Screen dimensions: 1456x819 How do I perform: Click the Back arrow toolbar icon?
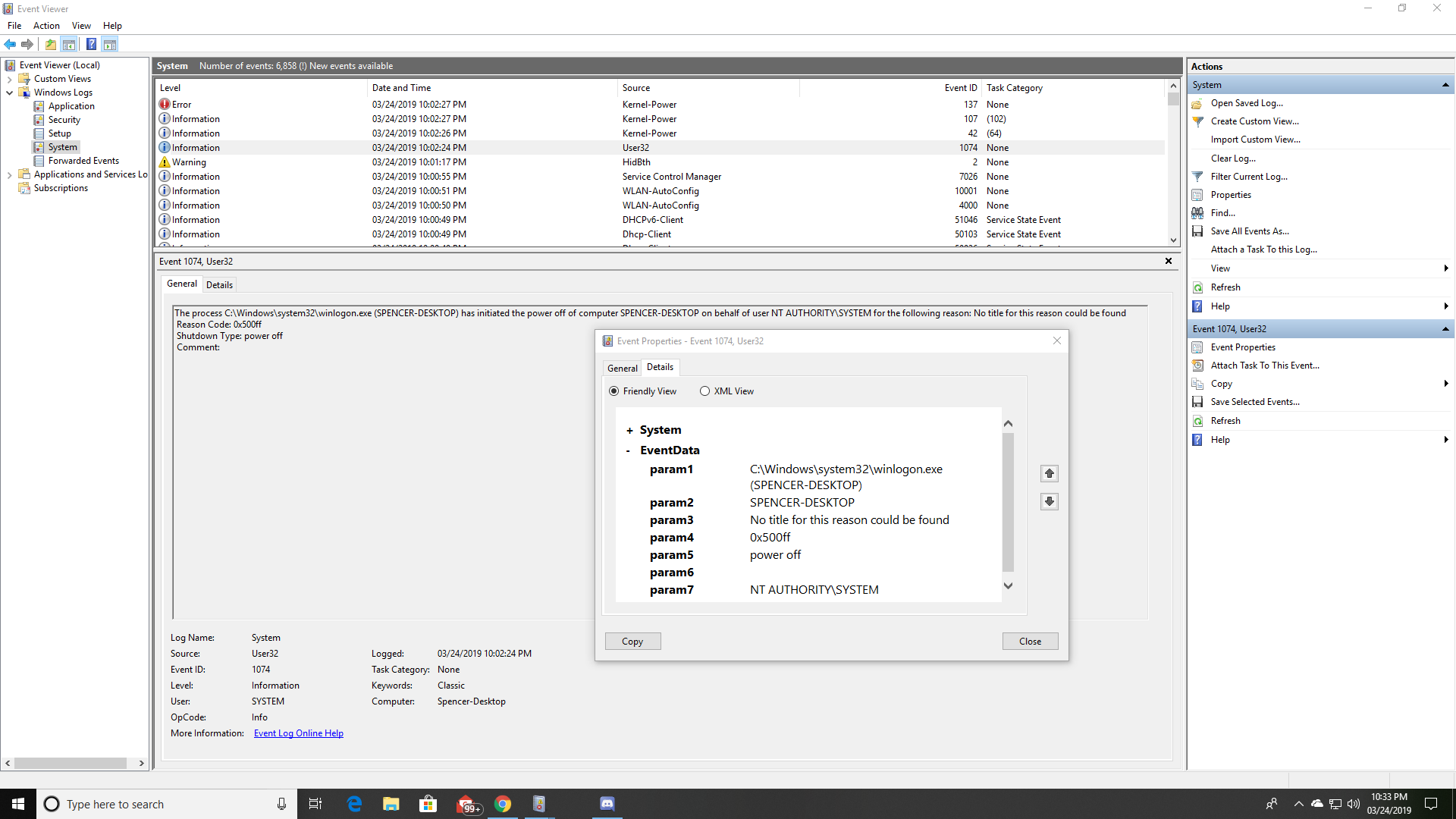click(11, 44)
